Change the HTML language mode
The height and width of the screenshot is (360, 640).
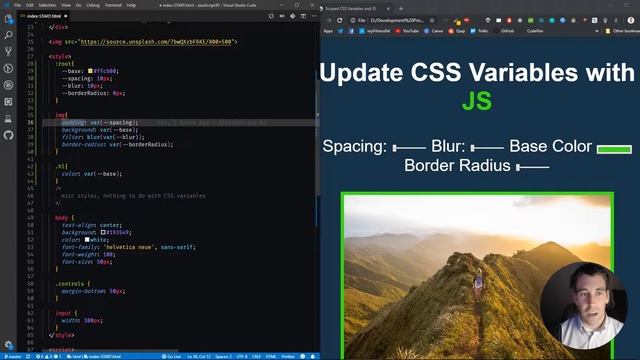[x=271, y=356]
